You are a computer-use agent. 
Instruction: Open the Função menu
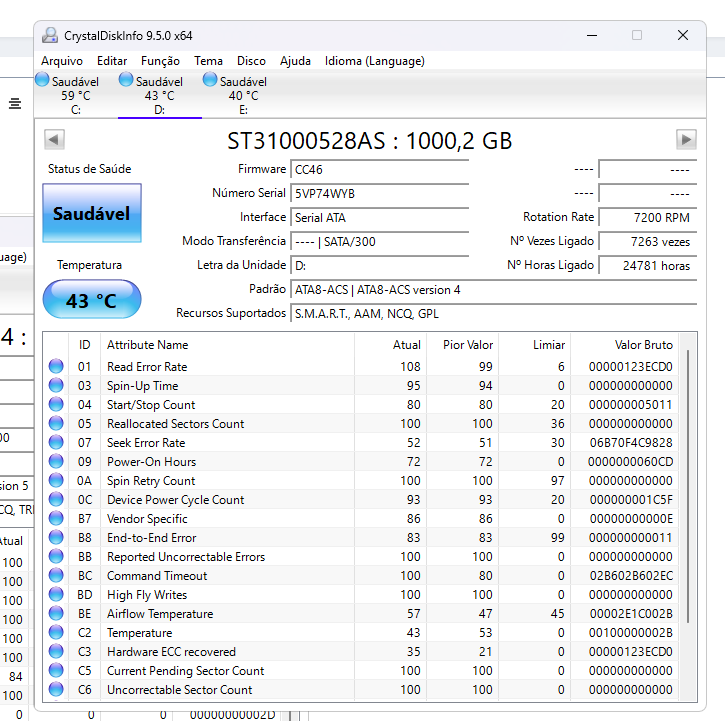pos(160,61)
